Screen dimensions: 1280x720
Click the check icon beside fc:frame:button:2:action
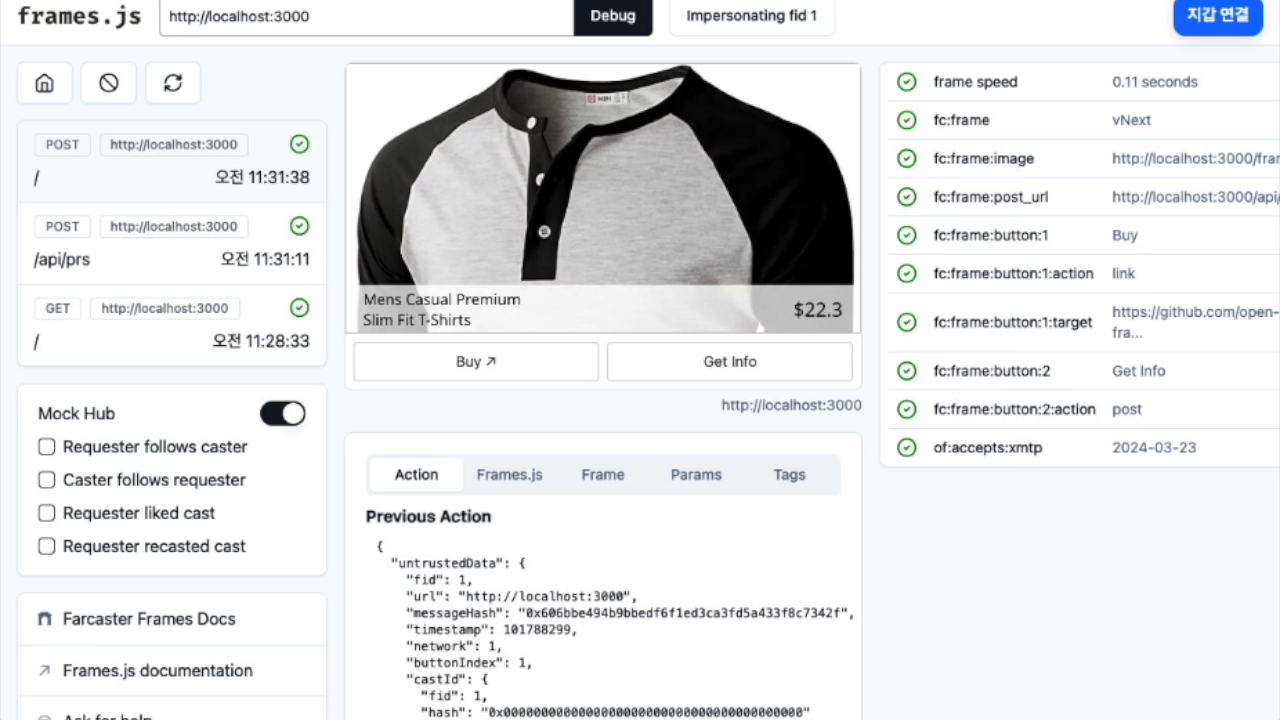pos(907,409)
